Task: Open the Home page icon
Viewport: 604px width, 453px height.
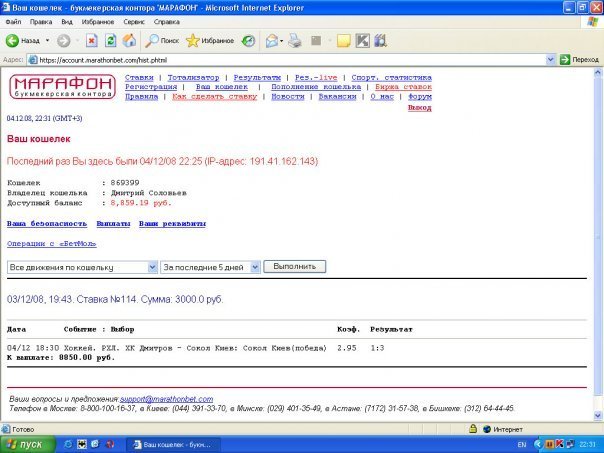Action: tap(129, 40)
